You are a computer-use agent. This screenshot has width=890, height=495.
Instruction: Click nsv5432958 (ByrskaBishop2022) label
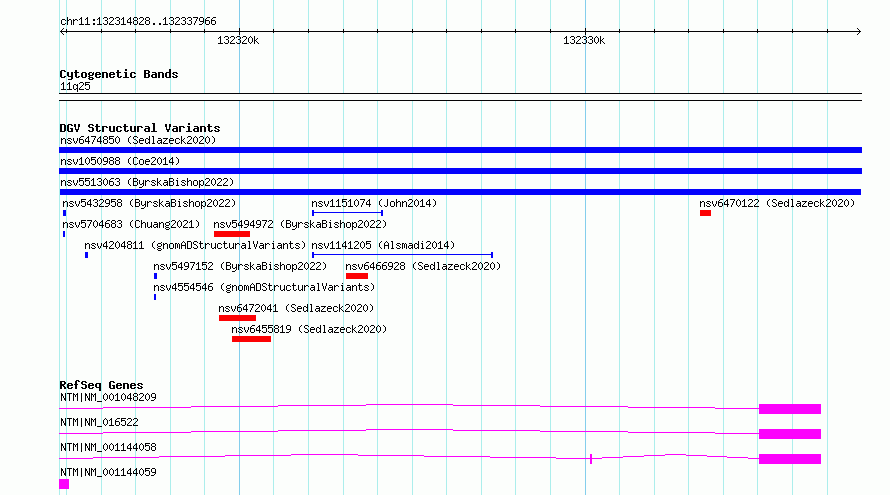click(149, 203)
